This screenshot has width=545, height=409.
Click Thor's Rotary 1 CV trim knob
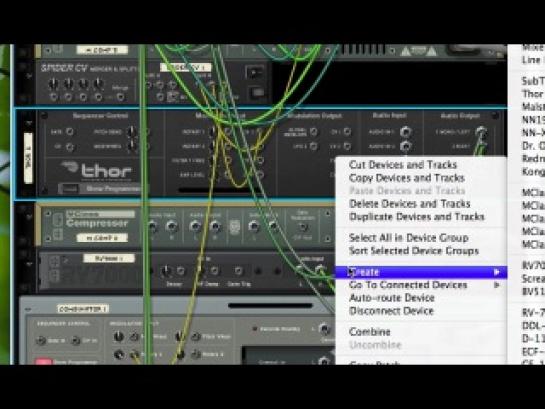[212, 132]
